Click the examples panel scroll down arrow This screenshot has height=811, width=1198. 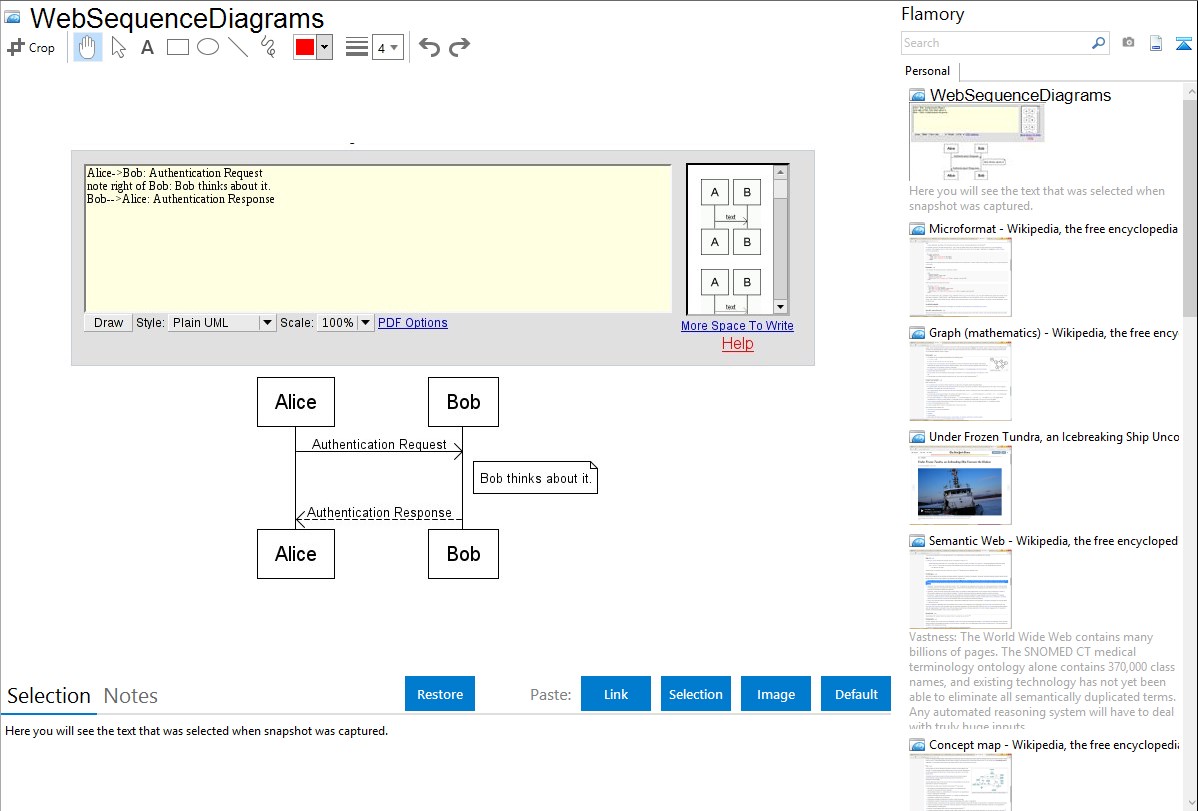(x=780, y=307)
